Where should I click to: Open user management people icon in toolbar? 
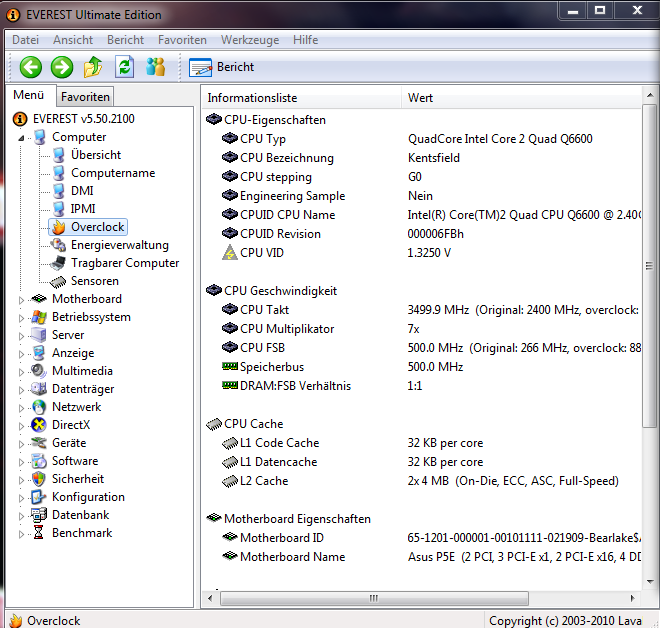click(x=155, y=67)
